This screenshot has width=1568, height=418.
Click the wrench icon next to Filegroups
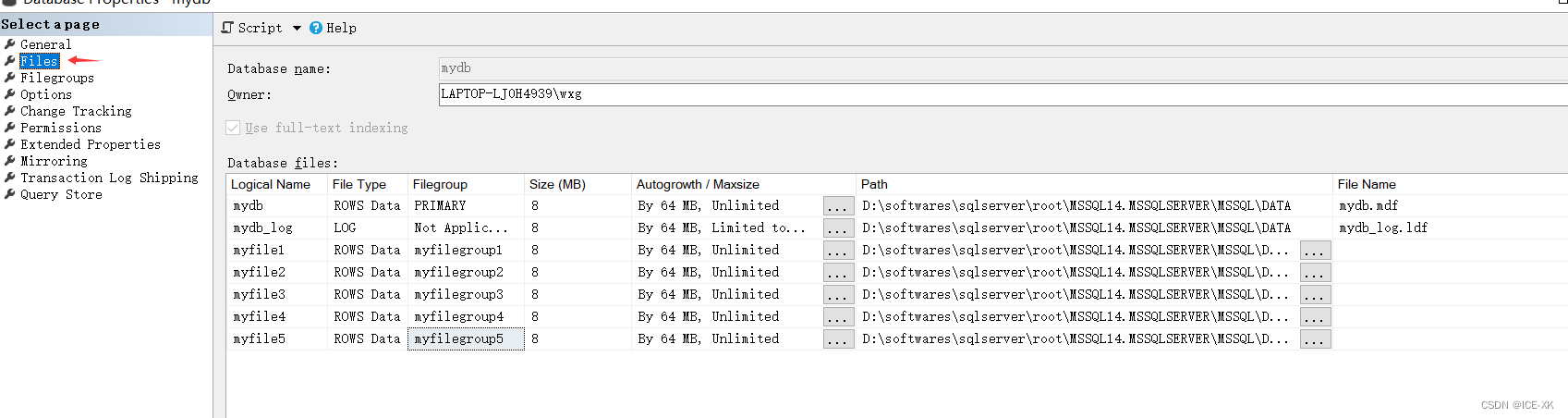9,78
